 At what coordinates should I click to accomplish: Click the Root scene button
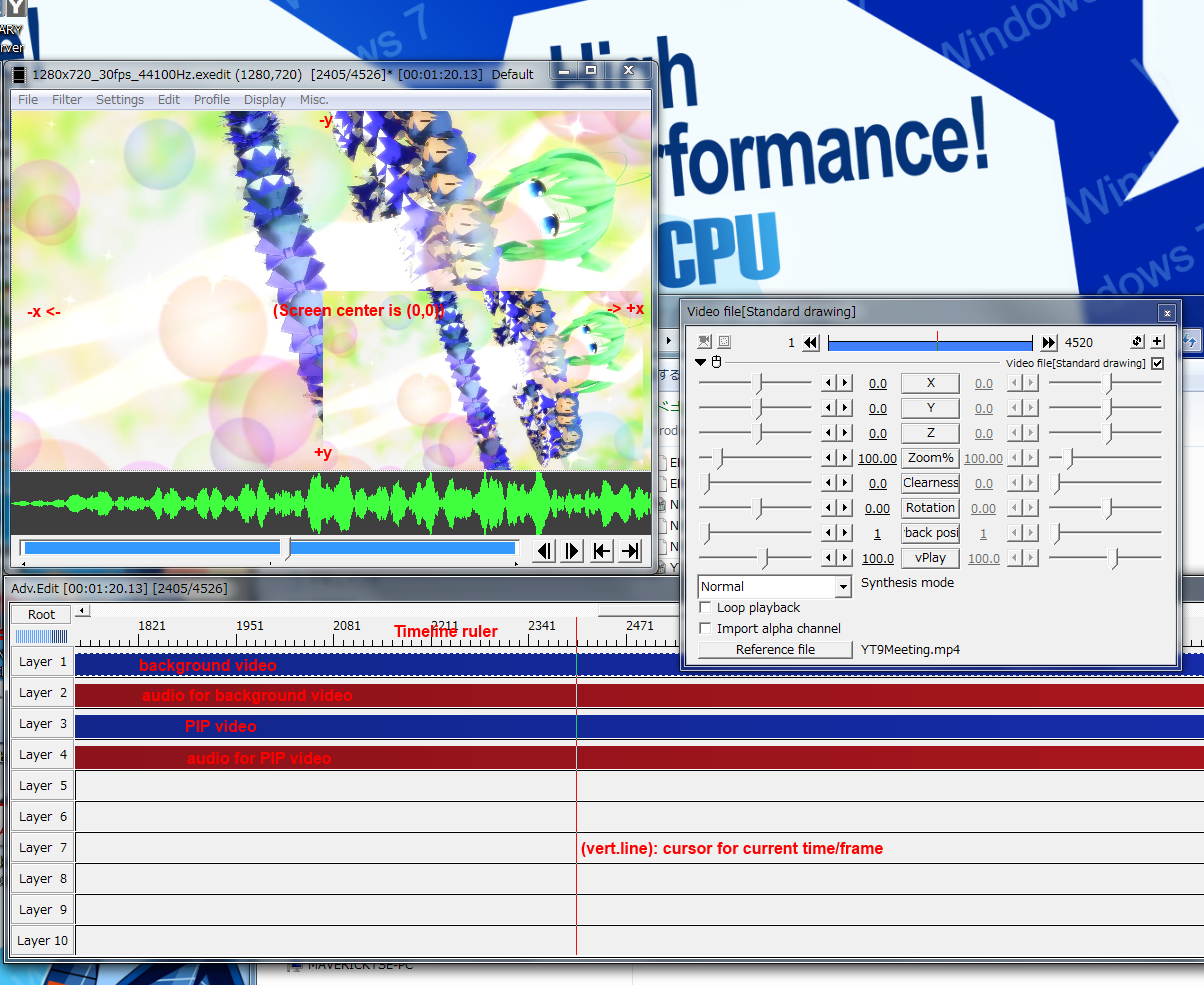click(x=42, y=614)
